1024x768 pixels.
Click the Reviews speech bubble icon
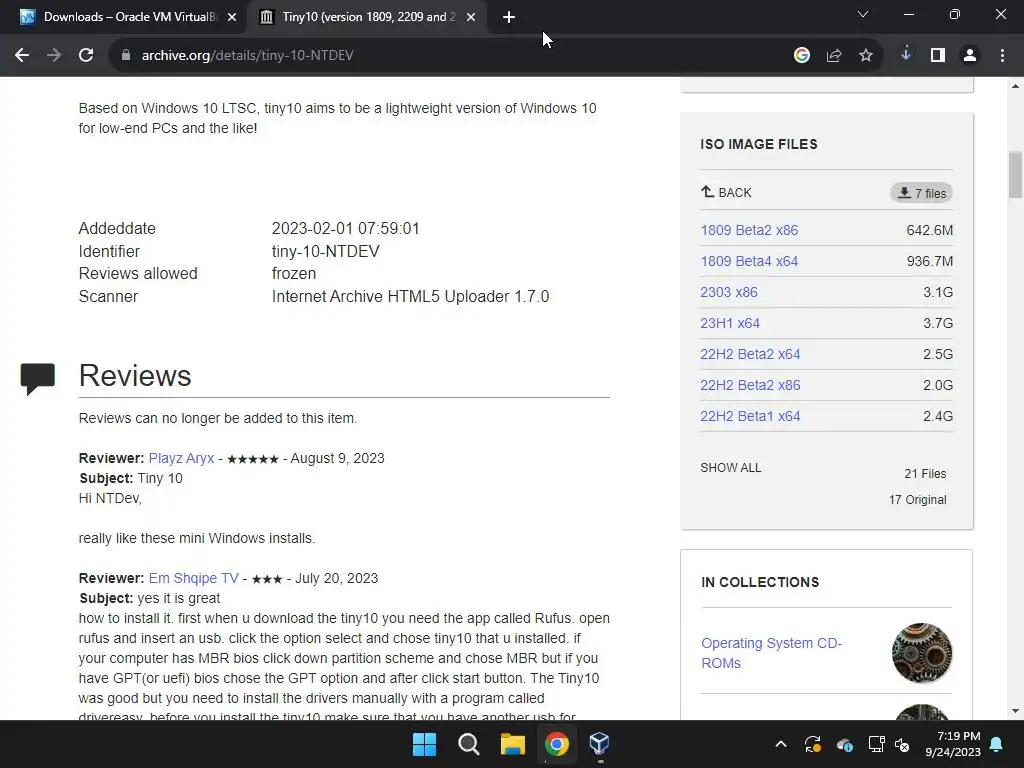pyautogui.click(x=37, y=379)
